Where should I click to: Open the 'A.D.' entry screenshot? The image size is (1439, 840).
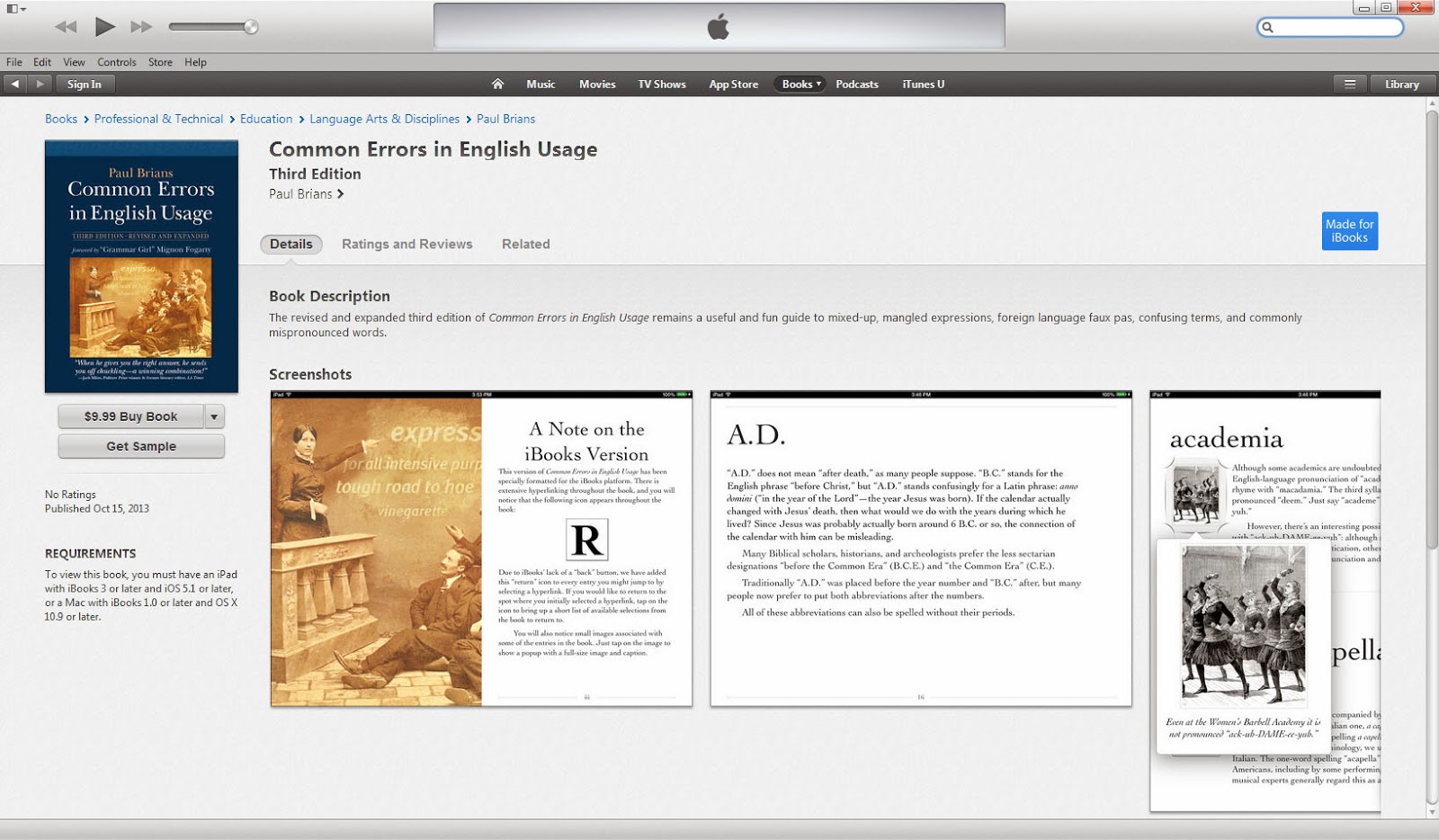(x=921, y=549)
